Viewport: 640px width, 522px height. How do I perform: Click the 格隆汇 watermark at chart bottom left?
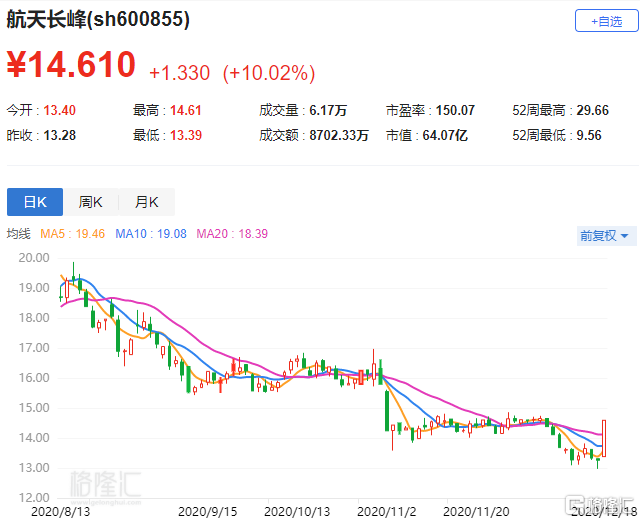point(102,485)
